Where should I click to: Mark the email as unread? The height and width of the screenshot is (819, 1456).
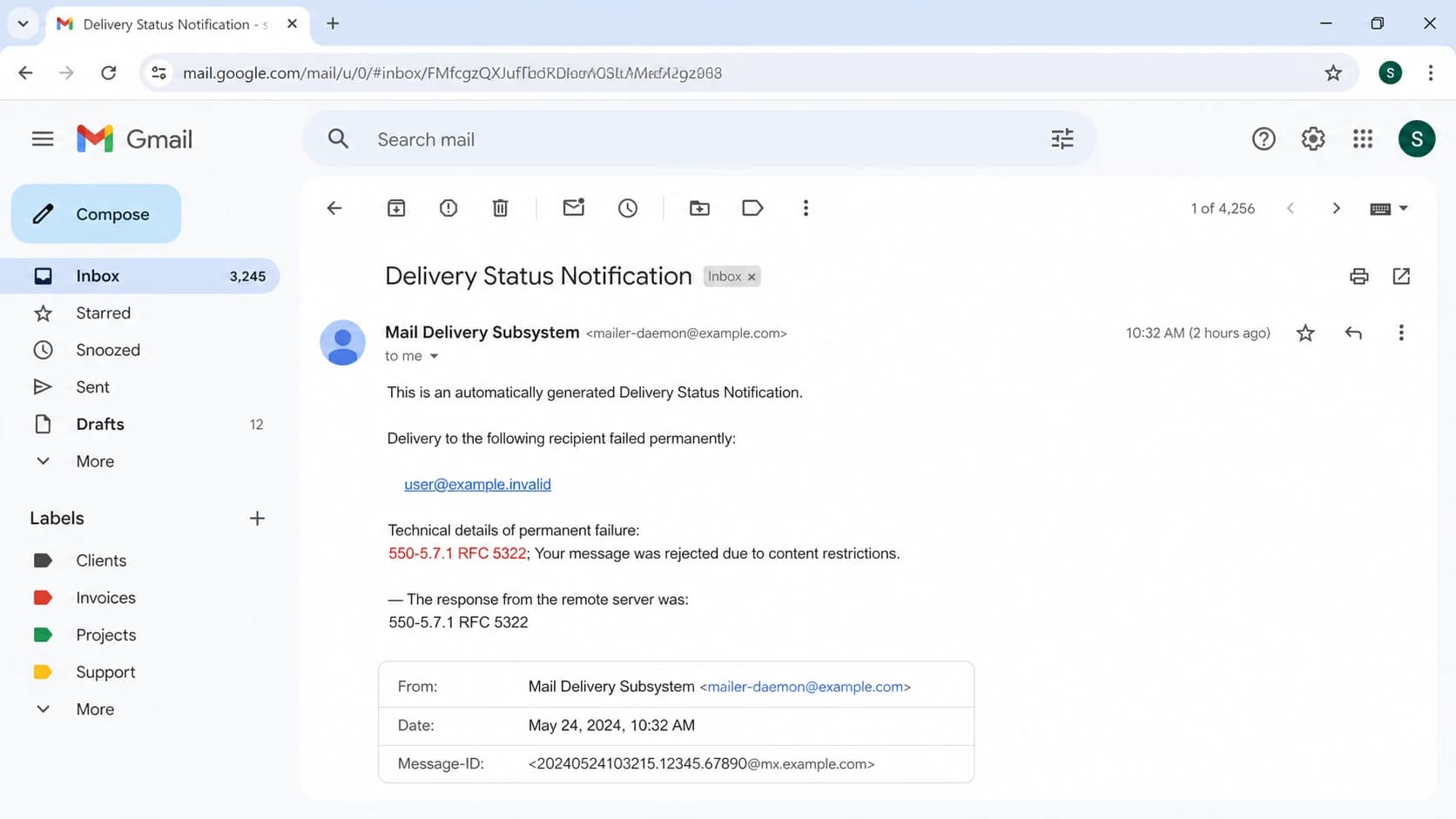tap(574, 207)
